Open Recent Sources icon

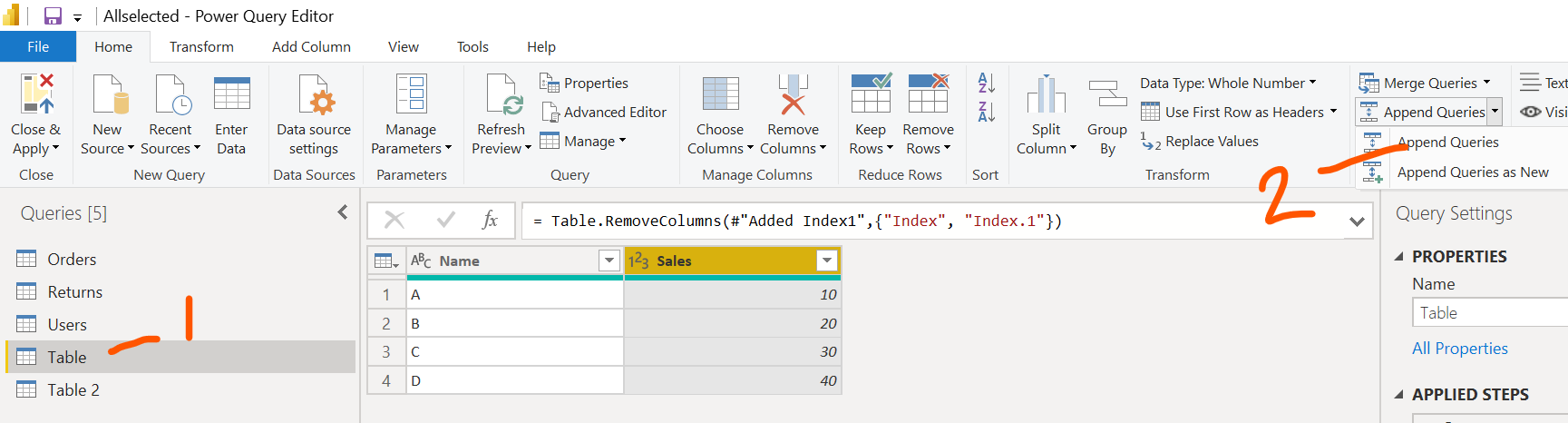[172, 94]
